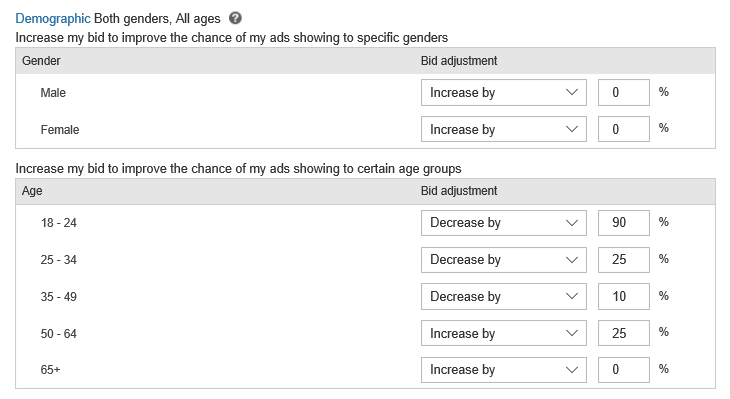Click the Age column header
This screenshot has height=399, width=730.
32,191
